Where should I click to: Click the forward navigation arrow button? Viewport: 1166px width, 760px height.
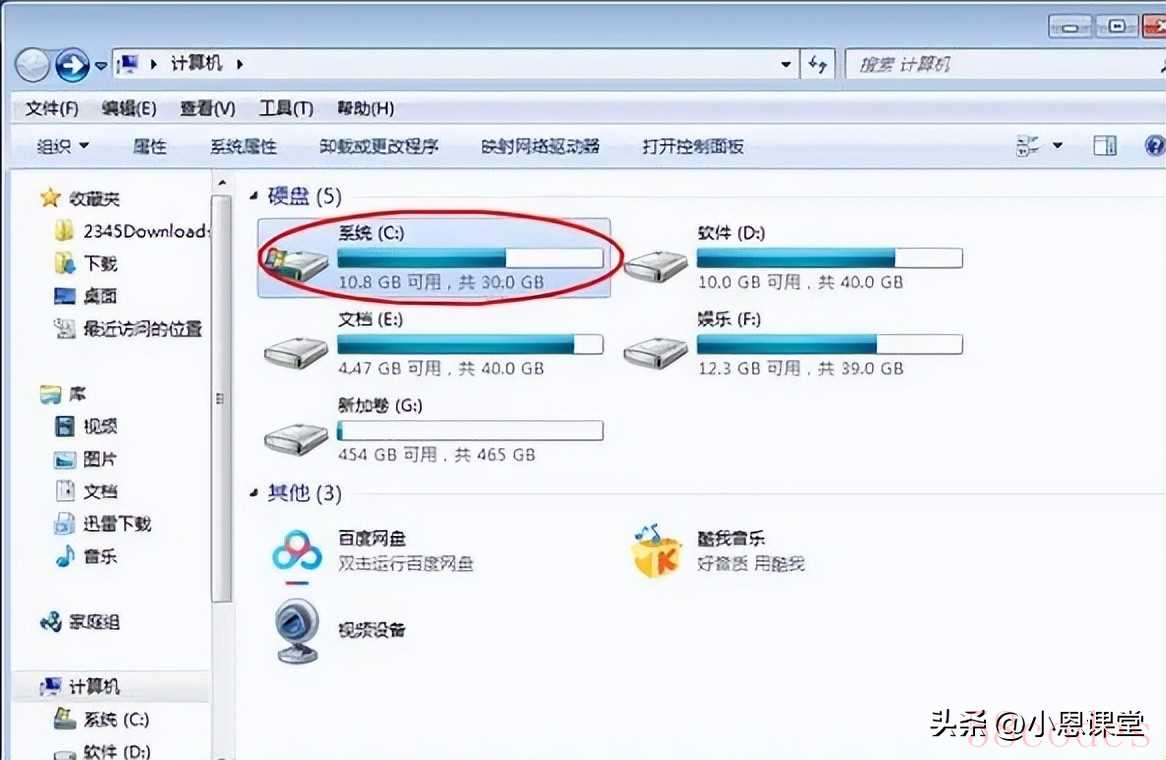click(x=72, y=65)
